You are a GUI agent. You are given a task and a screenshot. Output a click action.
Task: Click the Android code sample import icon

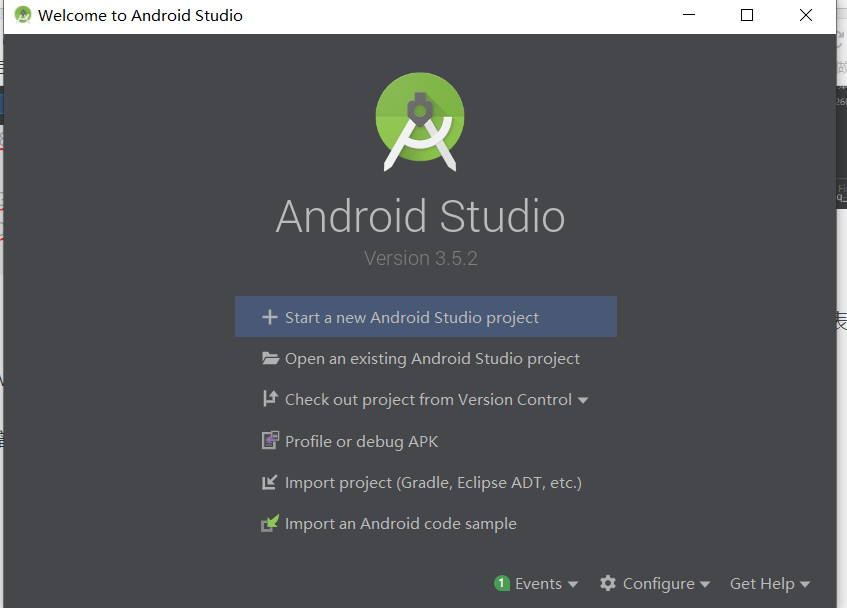click(270, 523)
